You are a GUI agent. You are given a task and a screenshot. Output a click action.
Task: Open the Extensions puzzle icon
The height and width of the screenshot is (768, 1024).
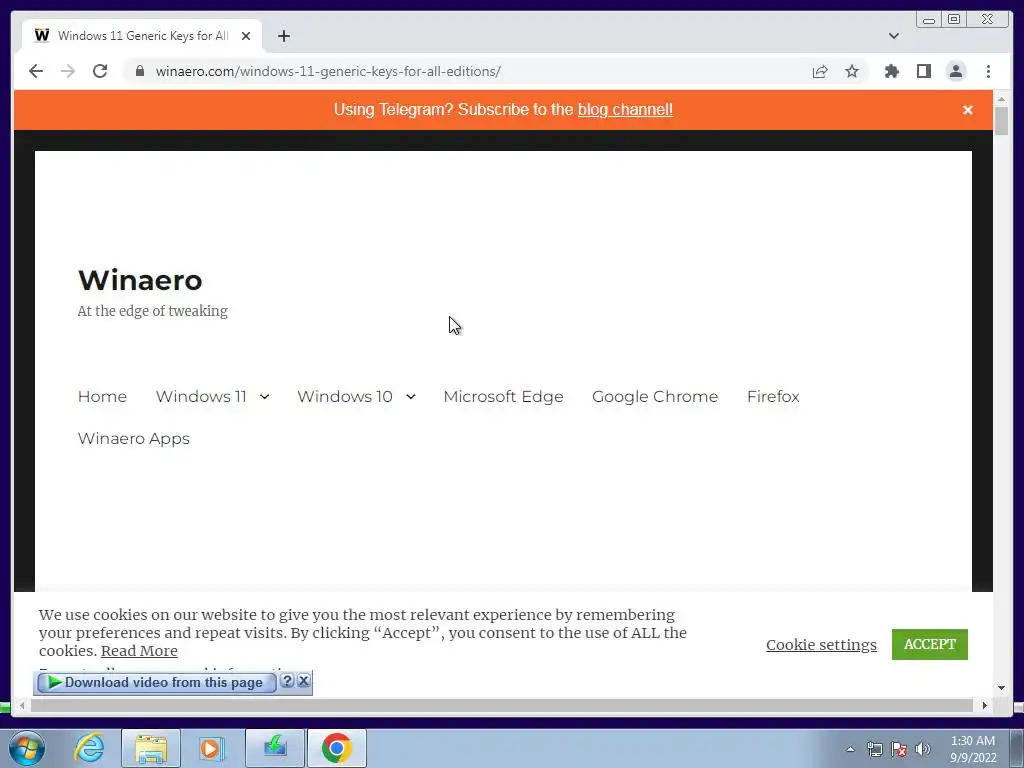891,71
